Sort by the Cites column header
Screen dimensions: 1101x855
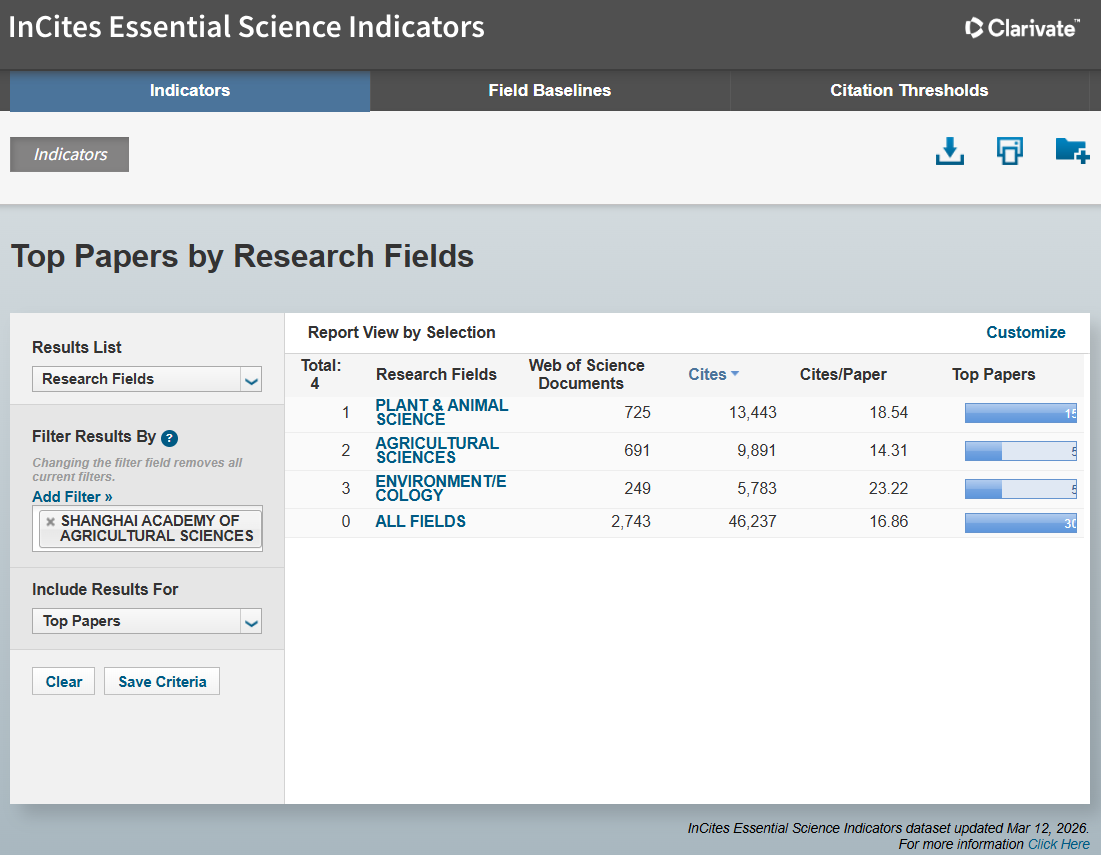[x=707, y=375]
